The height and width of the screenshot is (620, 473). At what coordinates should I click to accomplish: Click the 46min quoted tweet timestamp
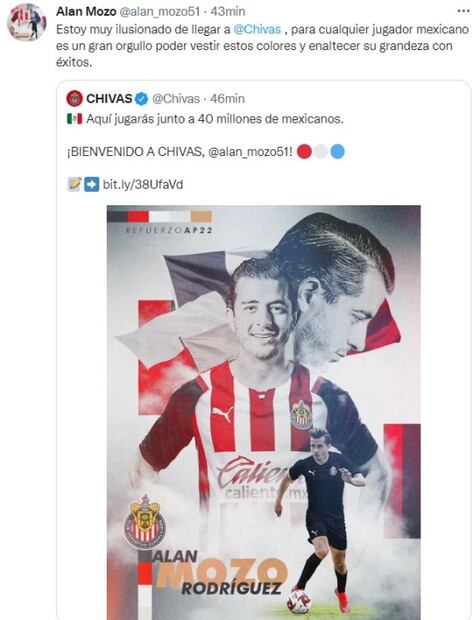pos(227,98)
